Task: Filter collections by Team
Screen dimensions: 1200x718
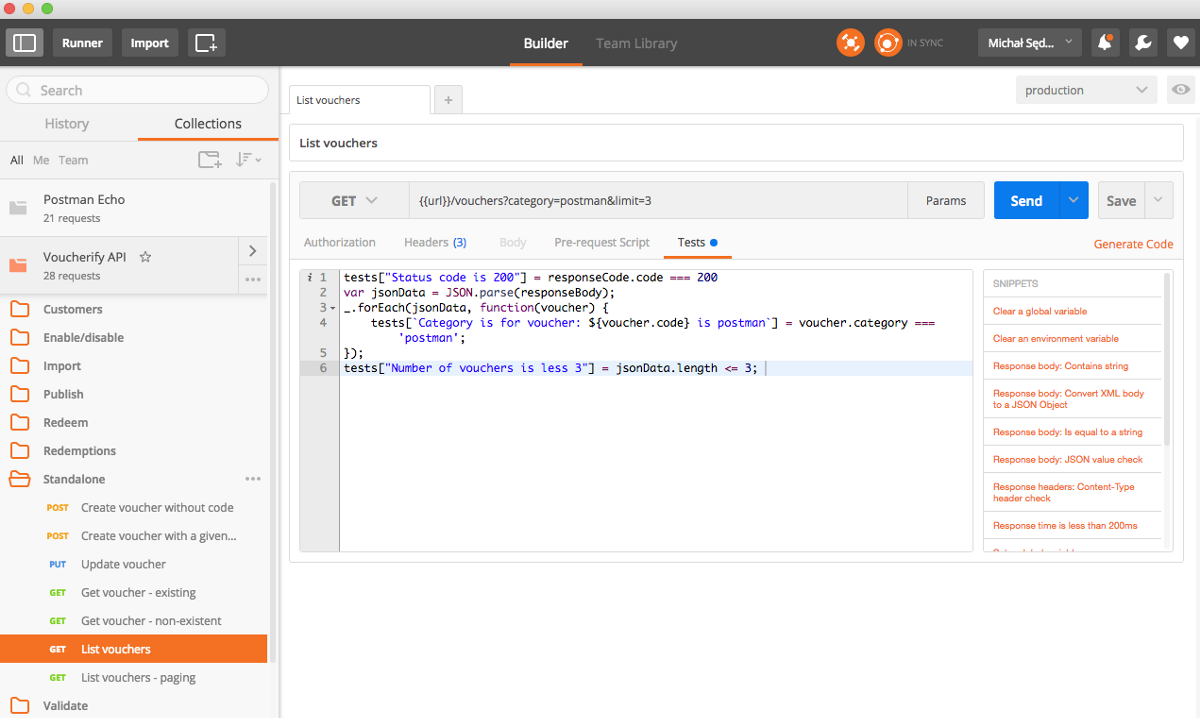Action: pos(73,160)
